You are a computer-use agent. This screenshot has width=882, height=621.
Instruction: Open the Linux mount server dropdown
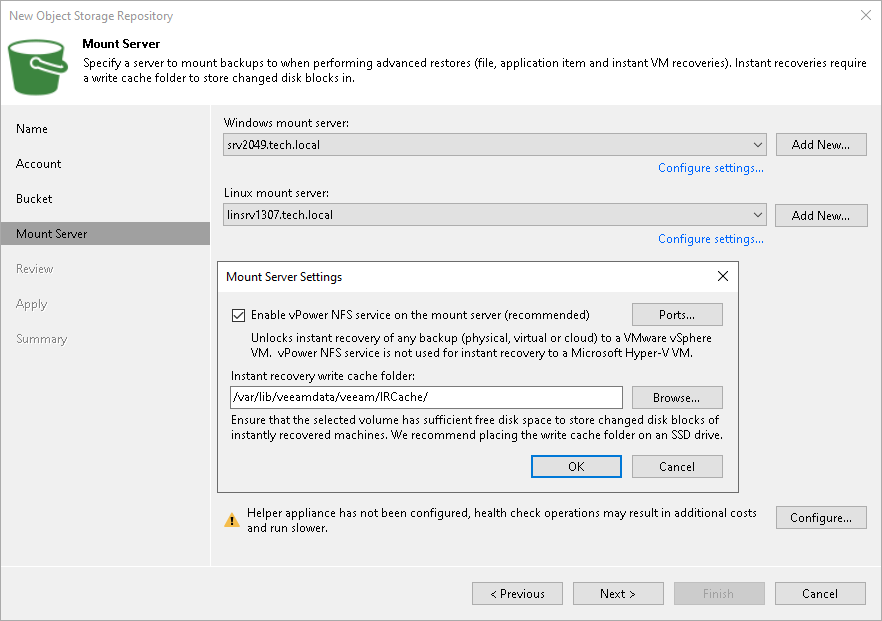click(757, 215)
